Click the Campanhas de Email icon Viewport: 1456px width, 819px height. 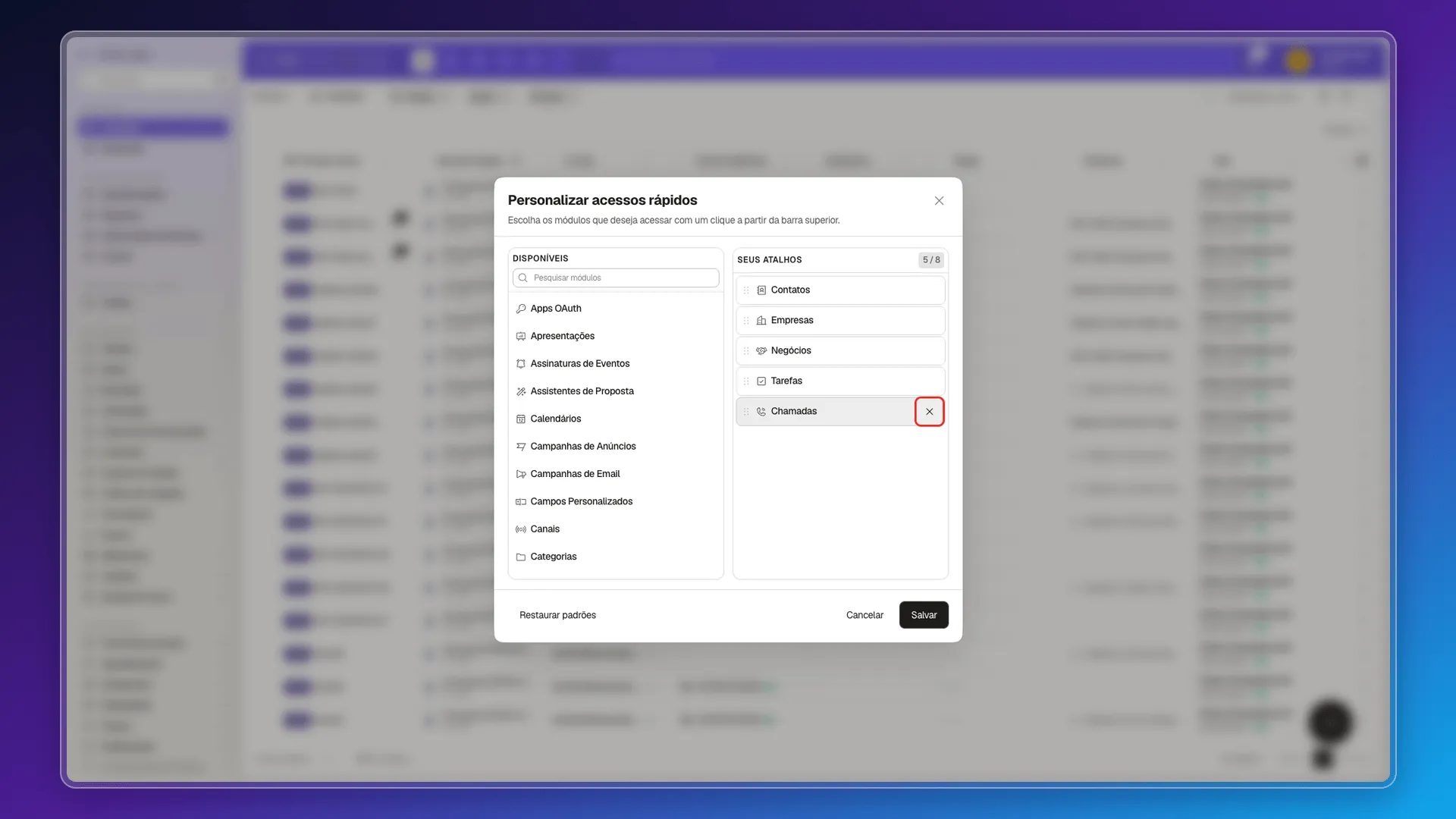click(x=521, y=474)
